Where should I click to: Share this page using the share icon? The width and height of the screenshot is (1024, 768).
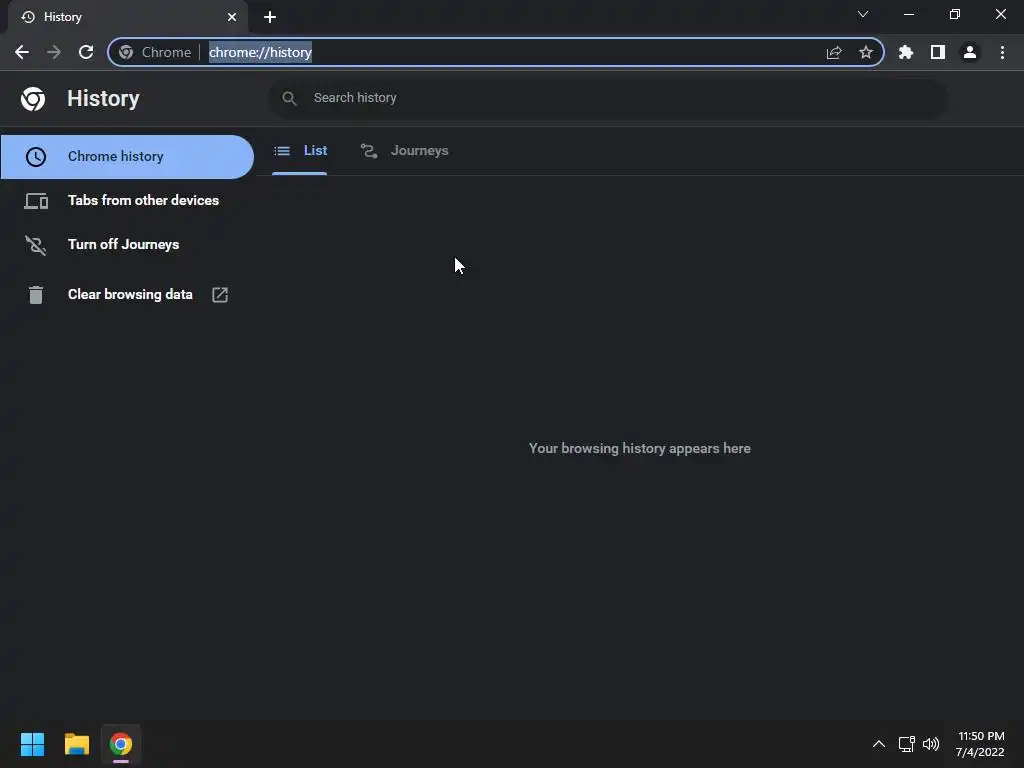834,52
